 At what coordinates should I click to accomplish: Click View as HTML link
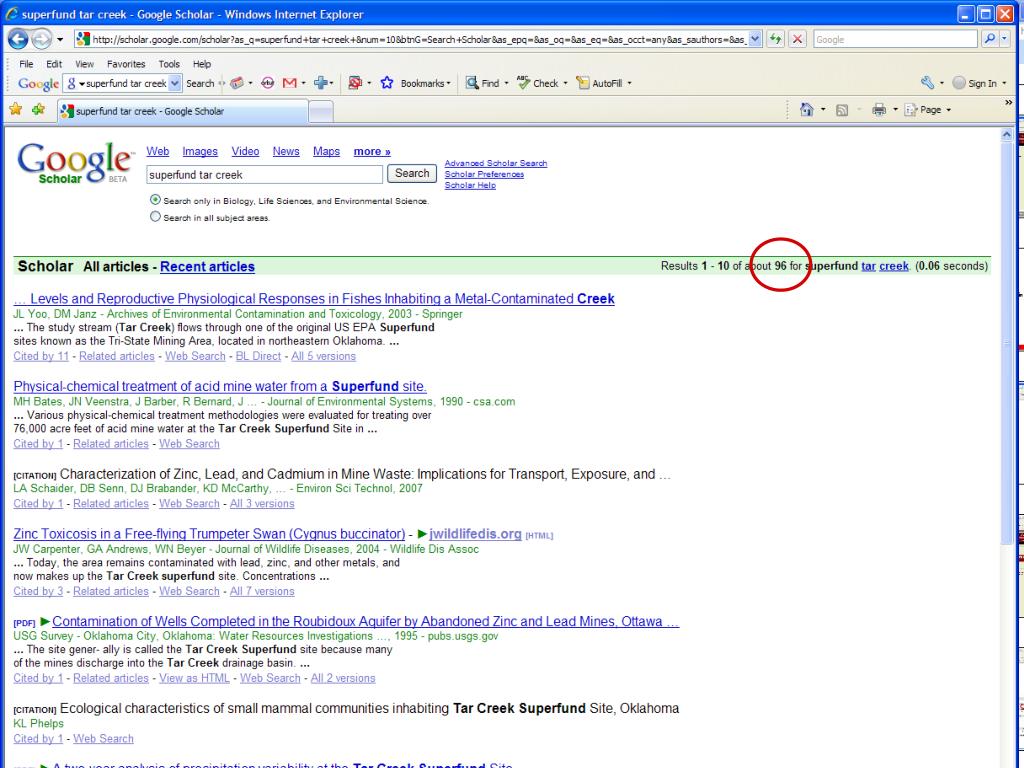coord(194,678)
